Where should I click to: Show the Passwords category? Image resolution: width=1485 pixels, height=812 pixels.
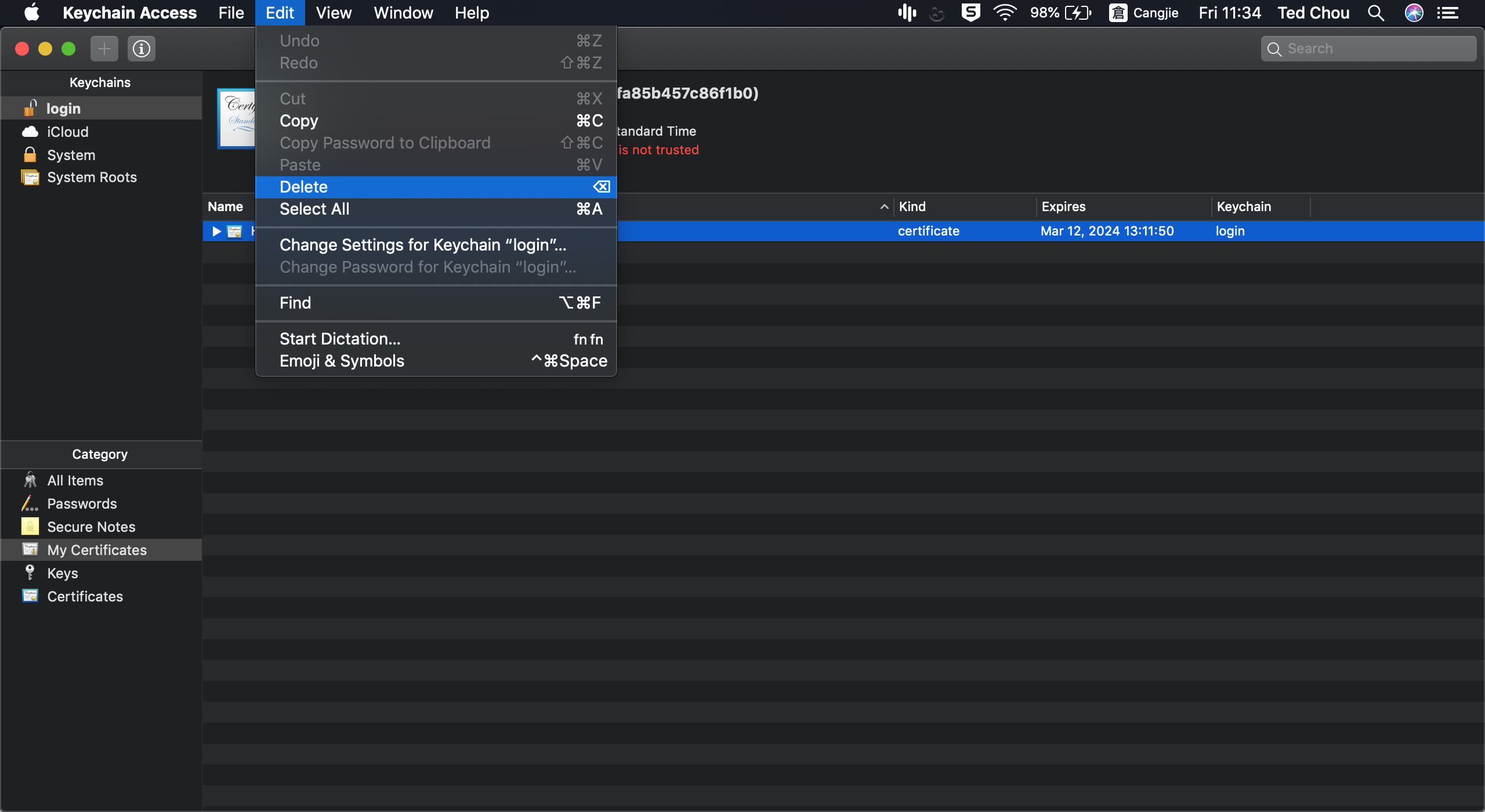click(102, 503)
